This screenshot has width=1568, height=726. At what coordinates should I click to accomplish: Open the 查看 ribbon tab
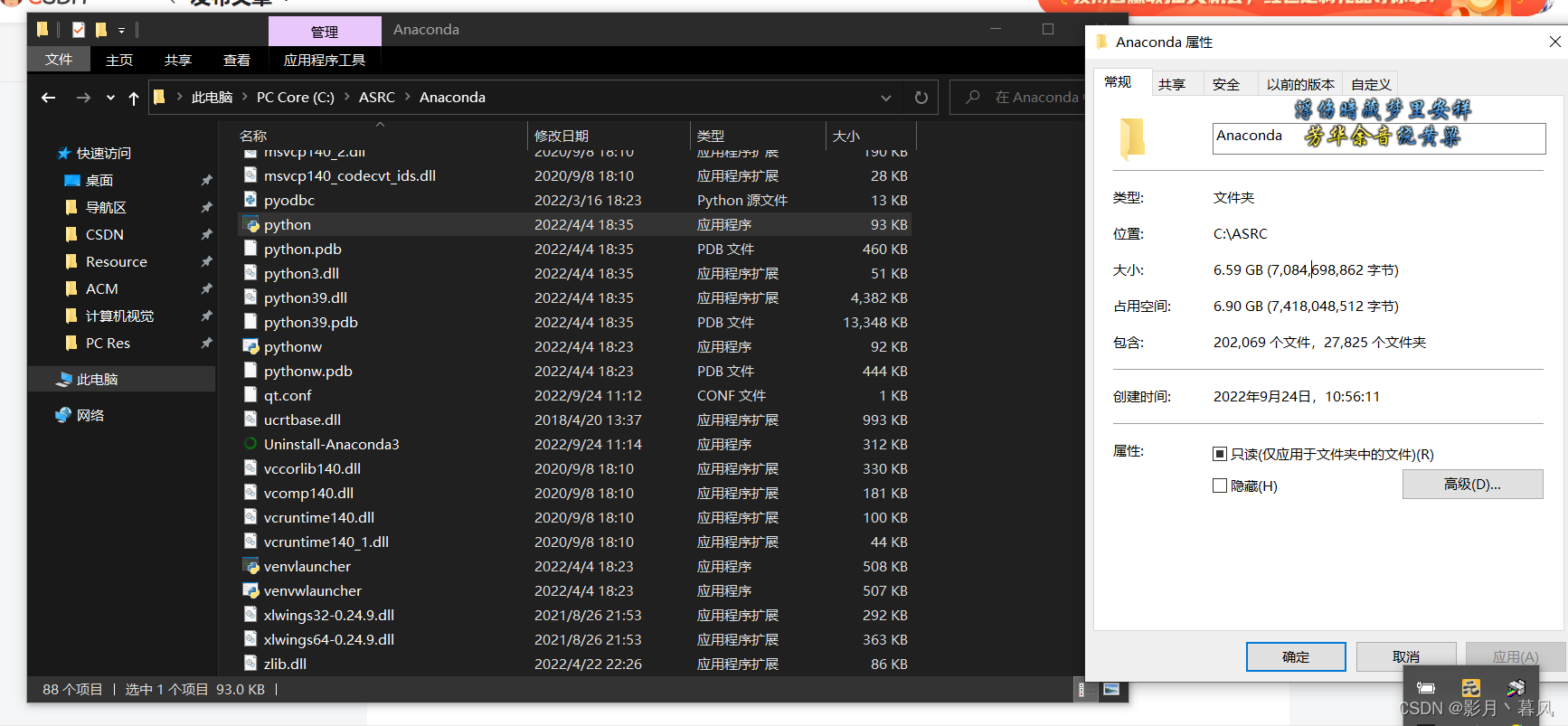coord(237,60)
